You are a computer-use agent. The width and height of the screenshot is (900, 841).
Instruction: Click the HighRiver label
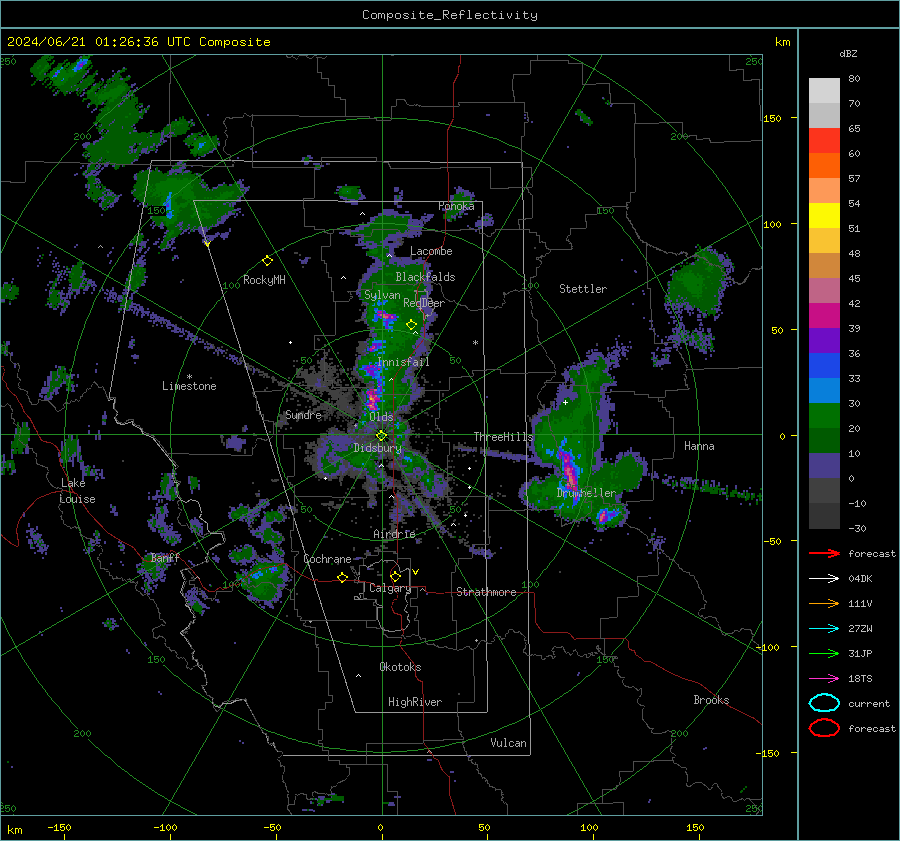click(x=414, y=702)
